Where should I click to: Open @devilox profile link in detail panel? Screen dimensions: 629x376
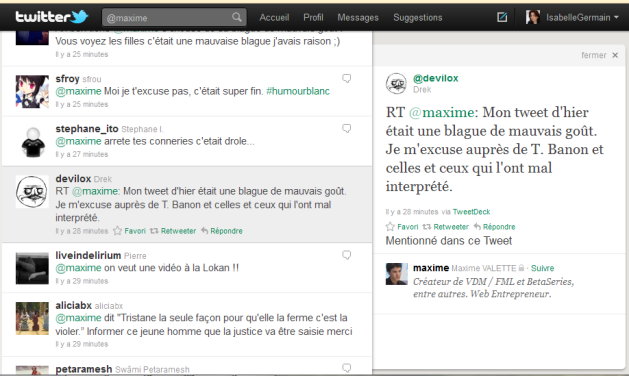436,78
